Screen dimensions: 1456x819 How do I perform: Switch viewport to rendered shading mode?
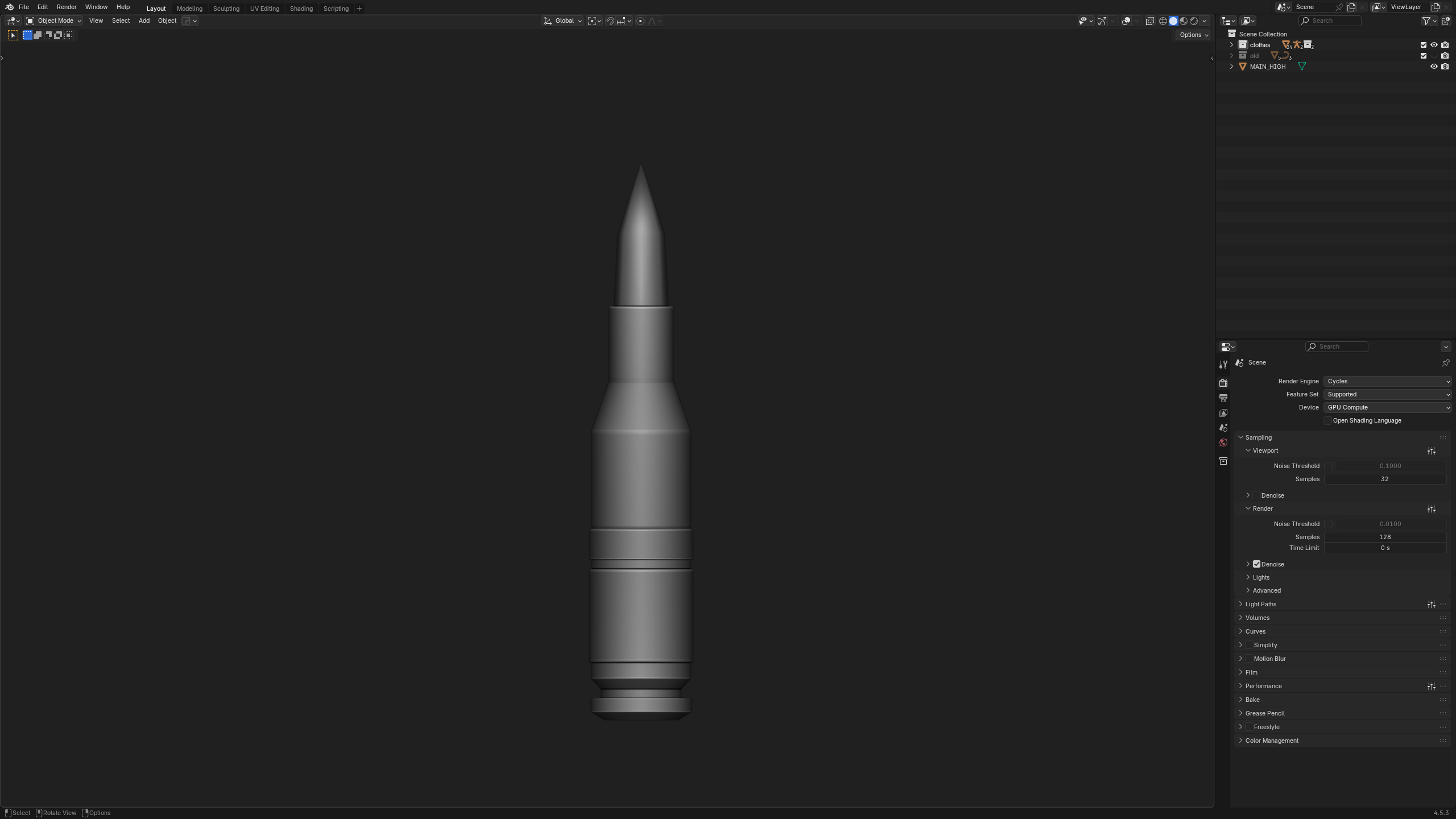coord(1194,21)
